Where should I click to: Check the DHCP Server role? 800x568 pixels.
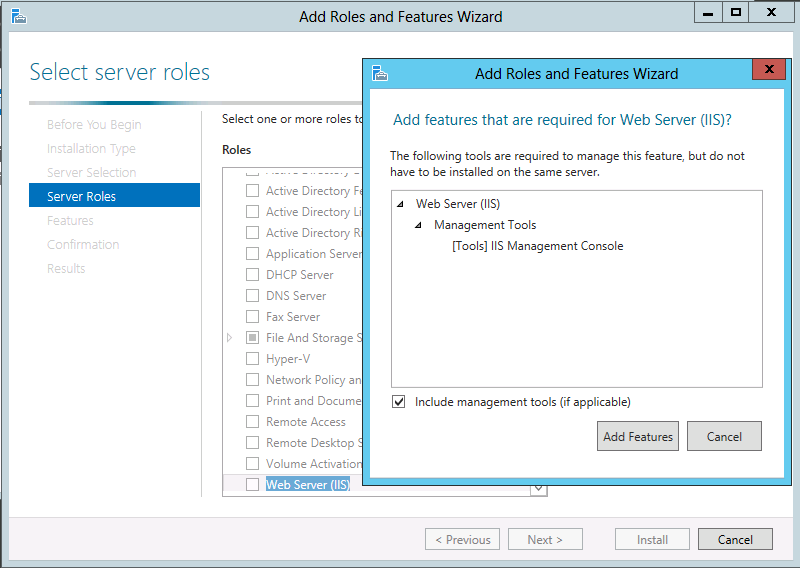253,275
